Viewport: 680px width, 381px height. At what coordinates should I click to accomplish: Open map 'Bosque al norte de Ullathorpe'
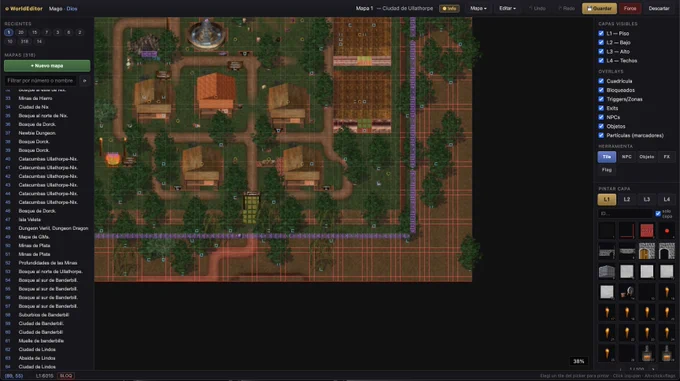coord(47,272)
